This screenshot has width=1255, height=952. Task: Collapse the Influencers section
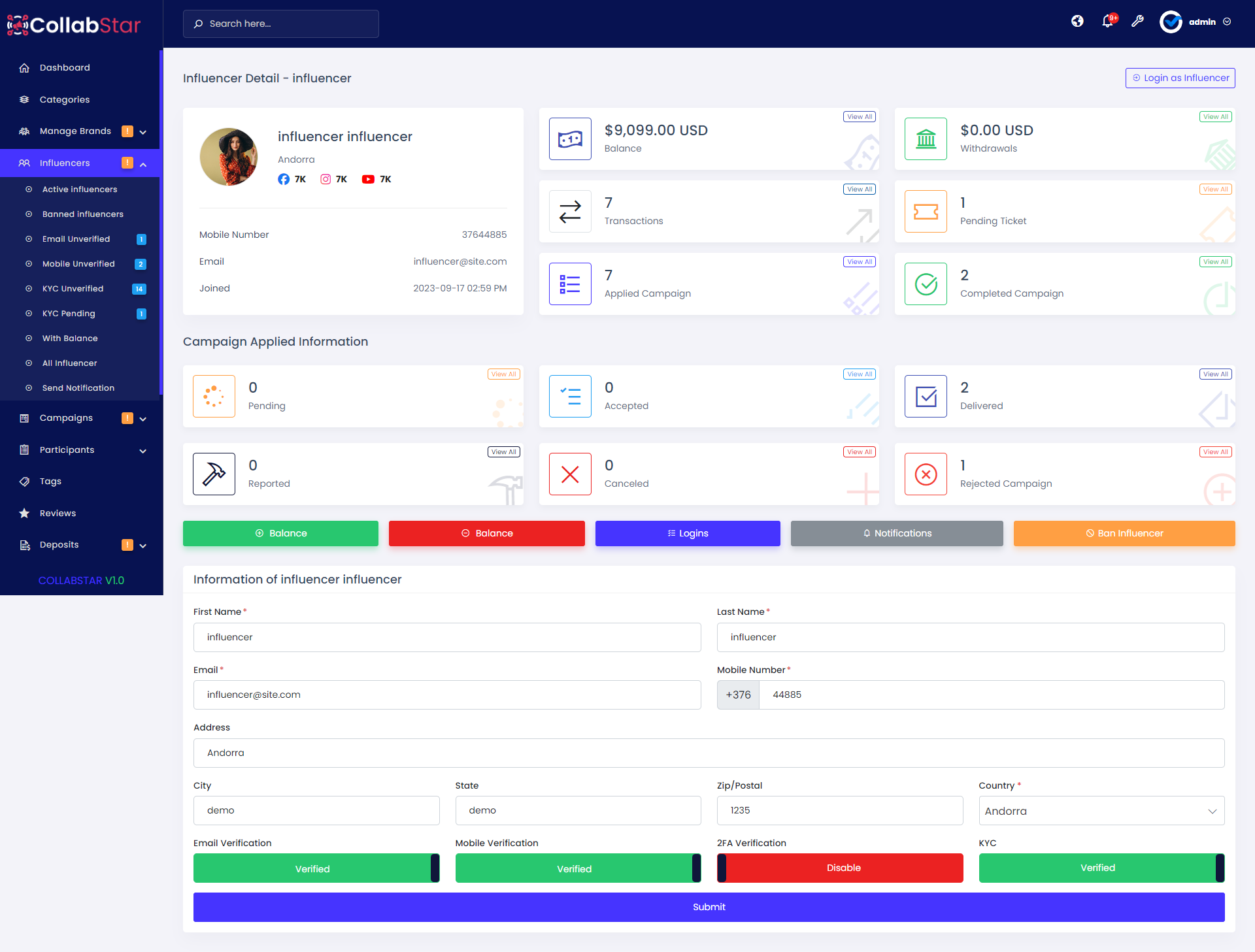143,163
